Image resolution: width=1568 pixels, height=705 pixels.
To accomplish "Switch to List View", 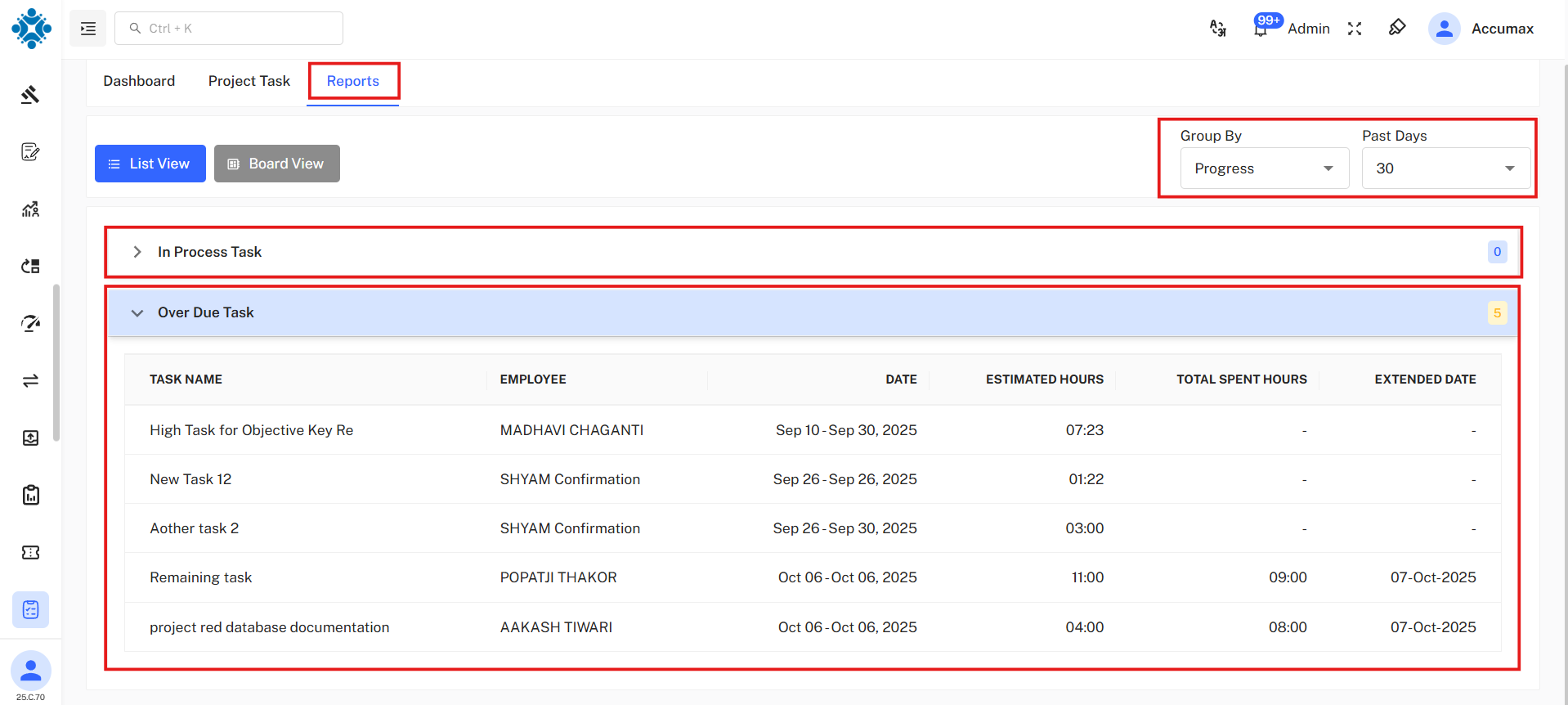I will tap(150, 164).
